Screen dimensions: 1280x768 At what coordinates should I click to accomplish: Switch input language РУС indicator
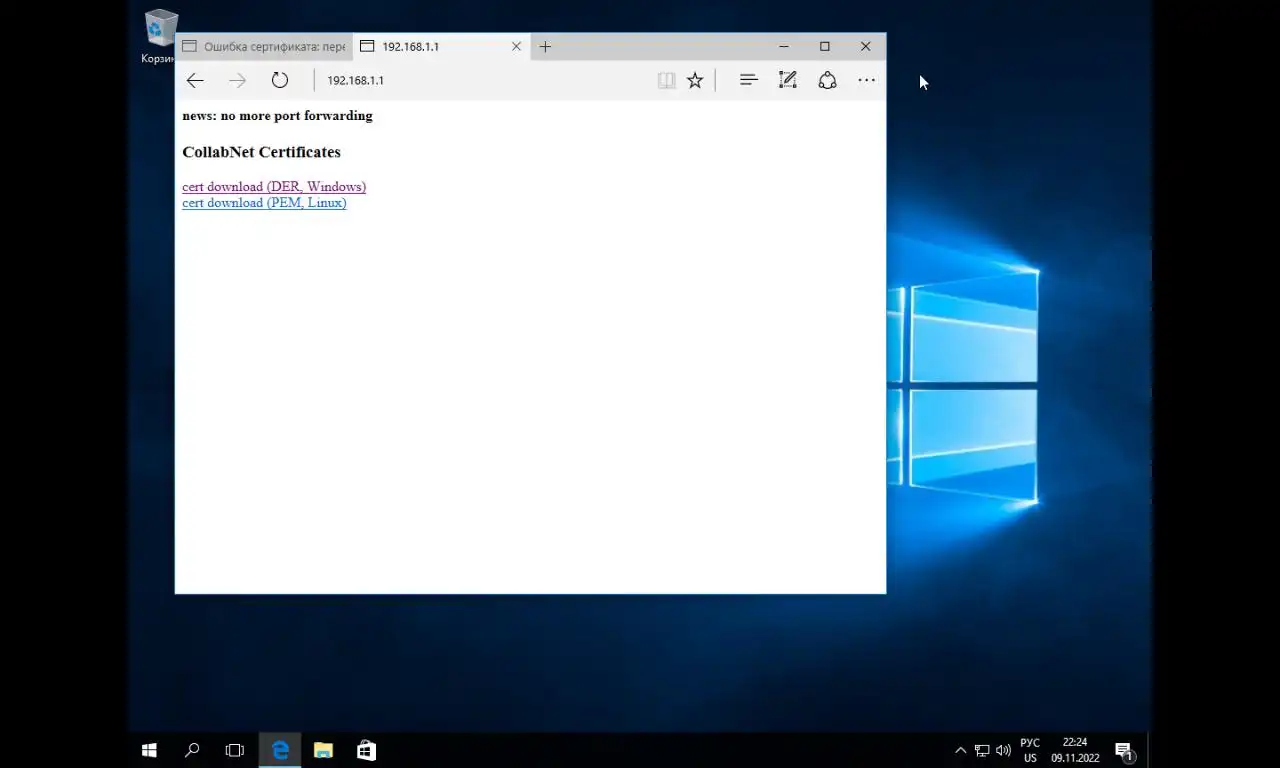pos(1030,750)
